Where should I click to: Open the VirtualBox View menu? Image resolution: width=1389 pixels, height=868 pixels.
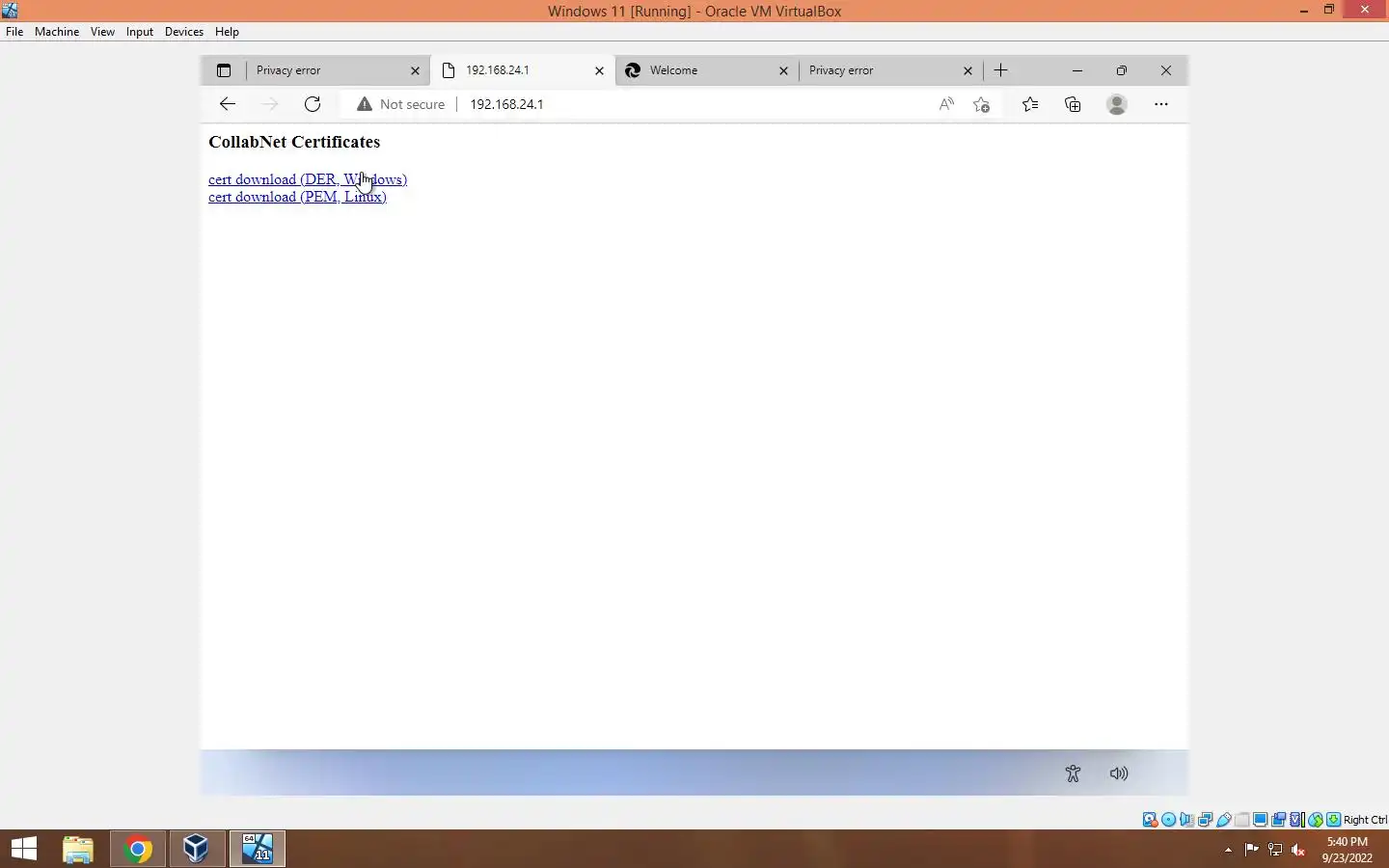(102, 32)
